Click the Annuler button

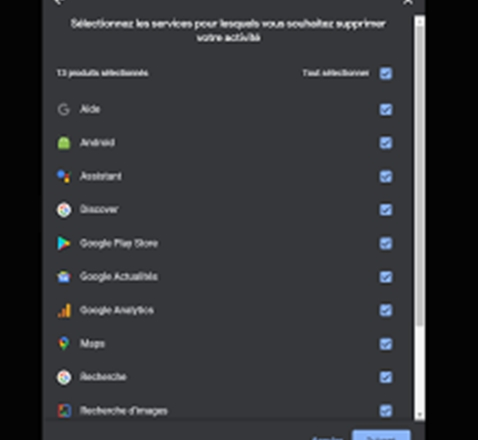pyautogui.click(x=328, y=438)
